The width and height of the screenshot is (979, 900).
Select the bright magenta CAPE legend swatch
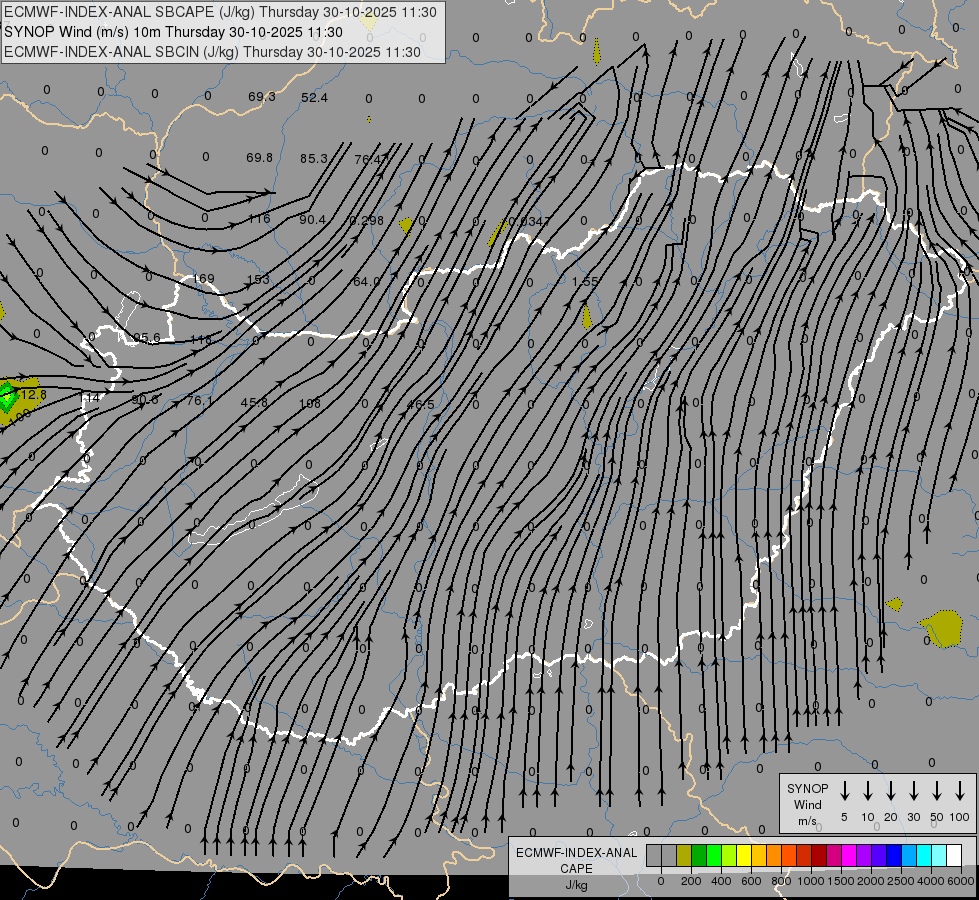(x=849, y=856)
